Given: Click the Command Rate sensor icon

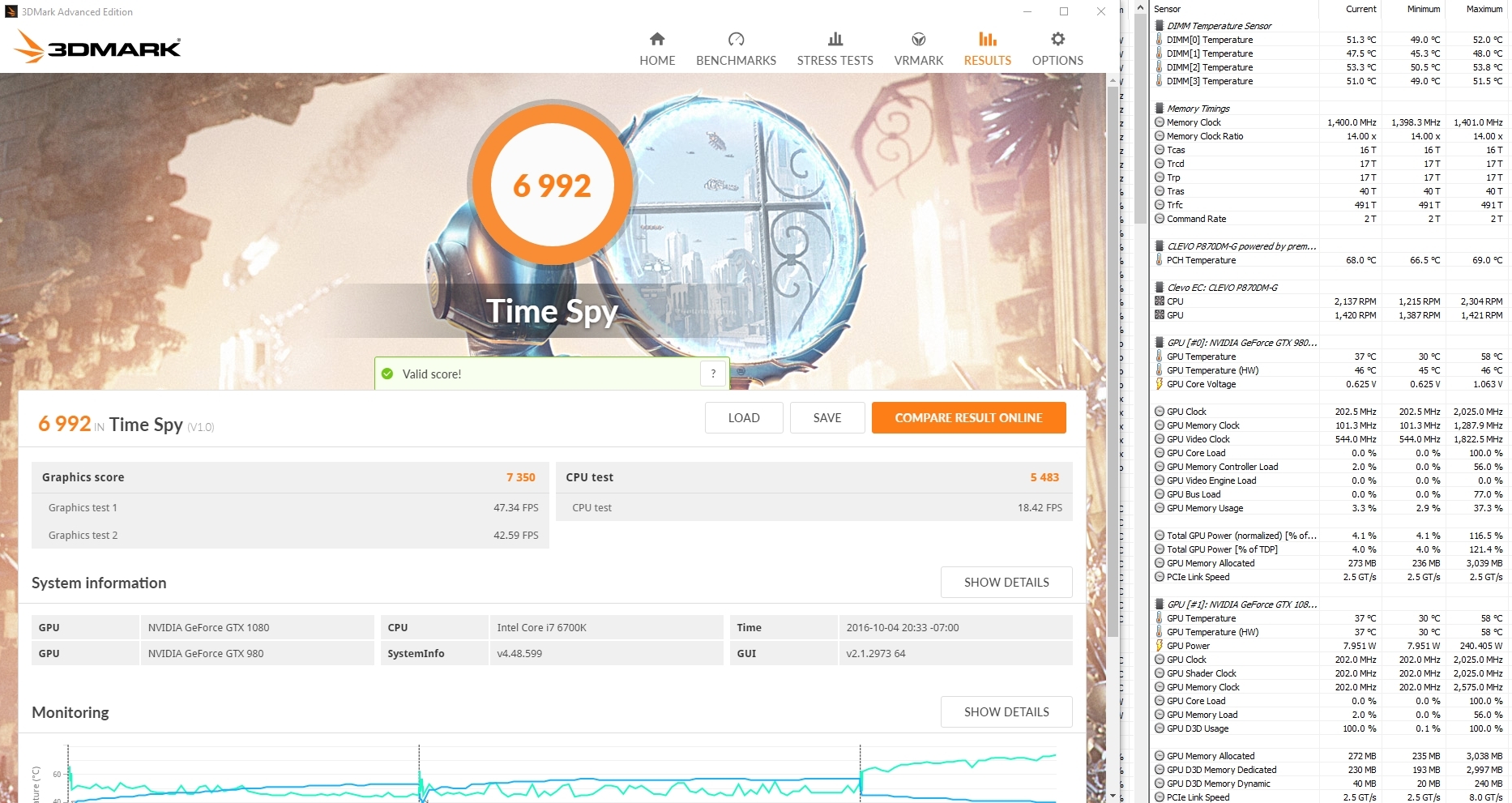Looking at the screenshot, I should tap(1160, 219).
